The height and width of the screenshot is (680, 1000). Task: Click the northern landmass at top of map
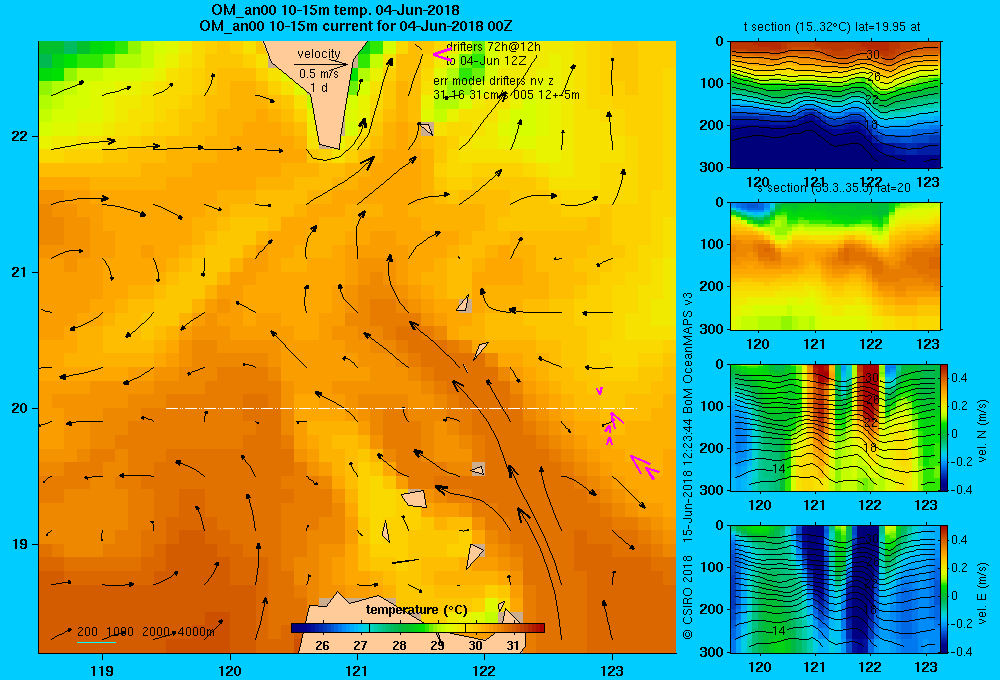coord(317,96)
